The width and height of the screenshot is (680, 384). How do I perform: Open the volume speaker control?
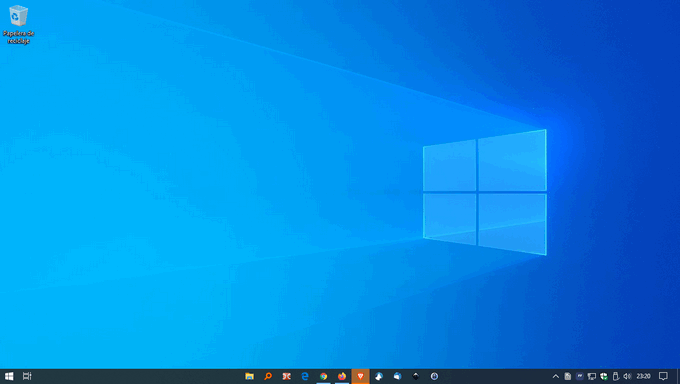point(627,376)
